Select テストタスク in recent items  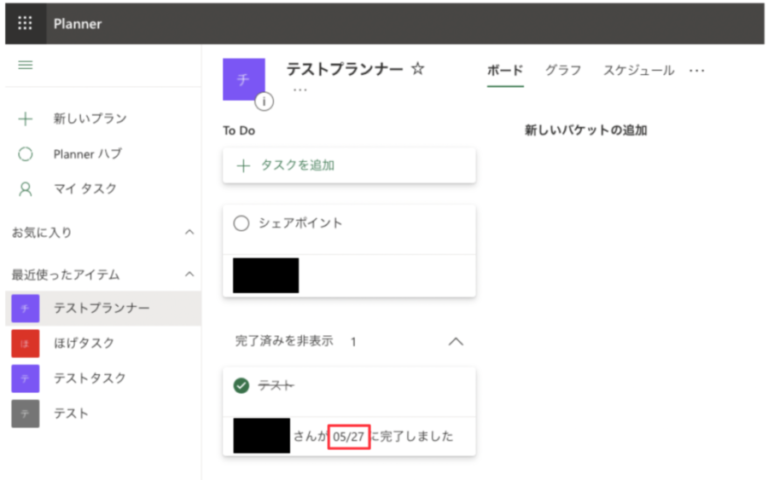(90, 378)
